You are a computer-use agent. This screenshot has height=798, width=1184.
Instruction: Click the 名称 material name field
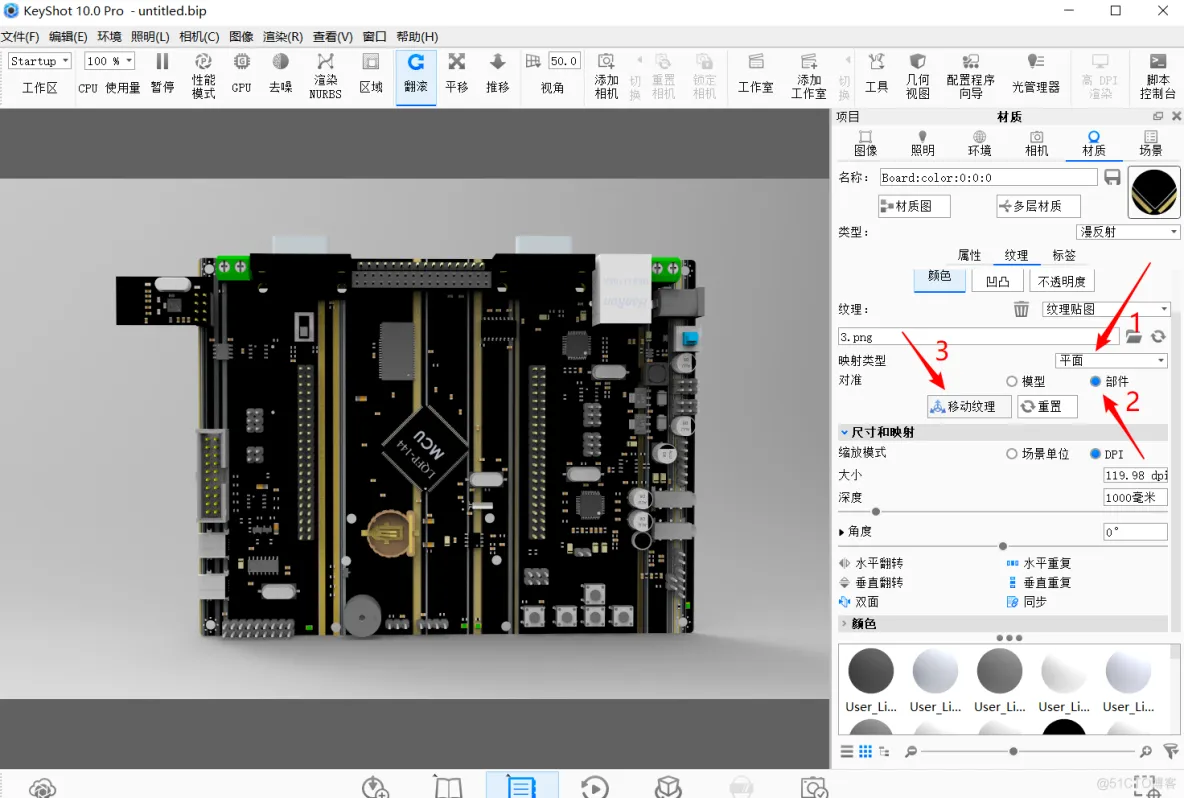[x=988, y=177]
